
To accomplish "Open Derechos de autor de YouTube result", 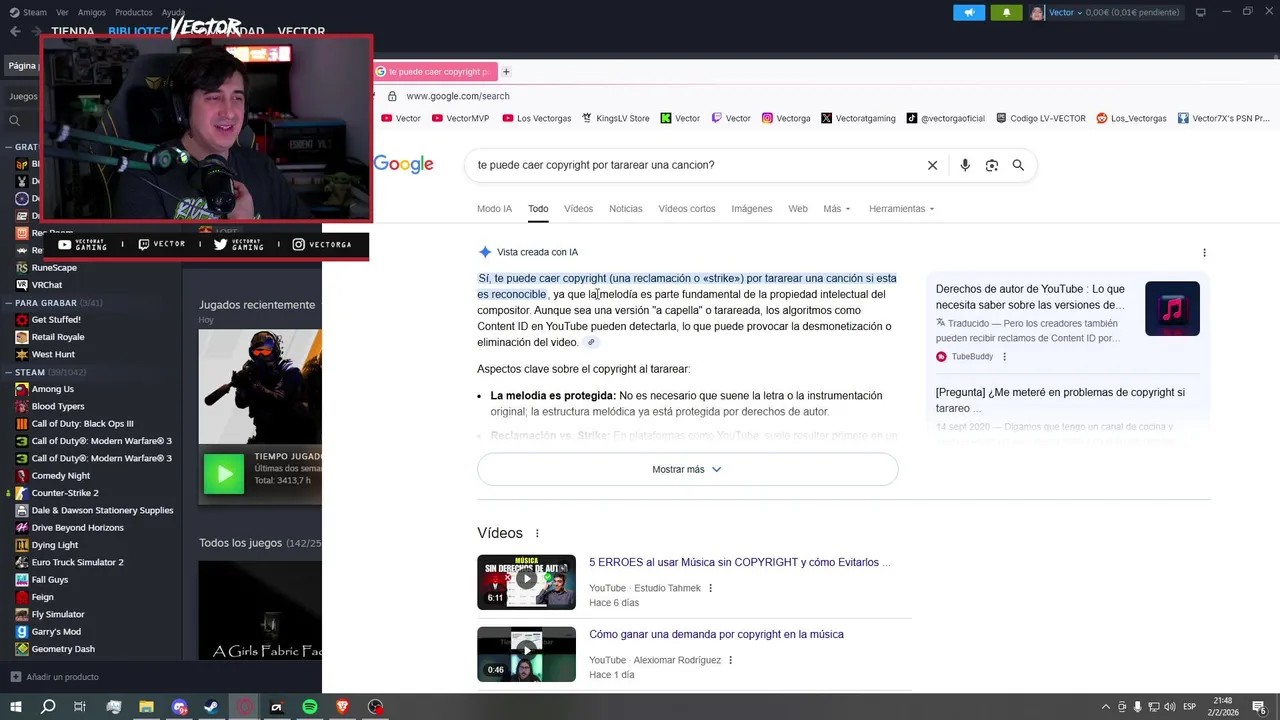I will [1030, 297].
